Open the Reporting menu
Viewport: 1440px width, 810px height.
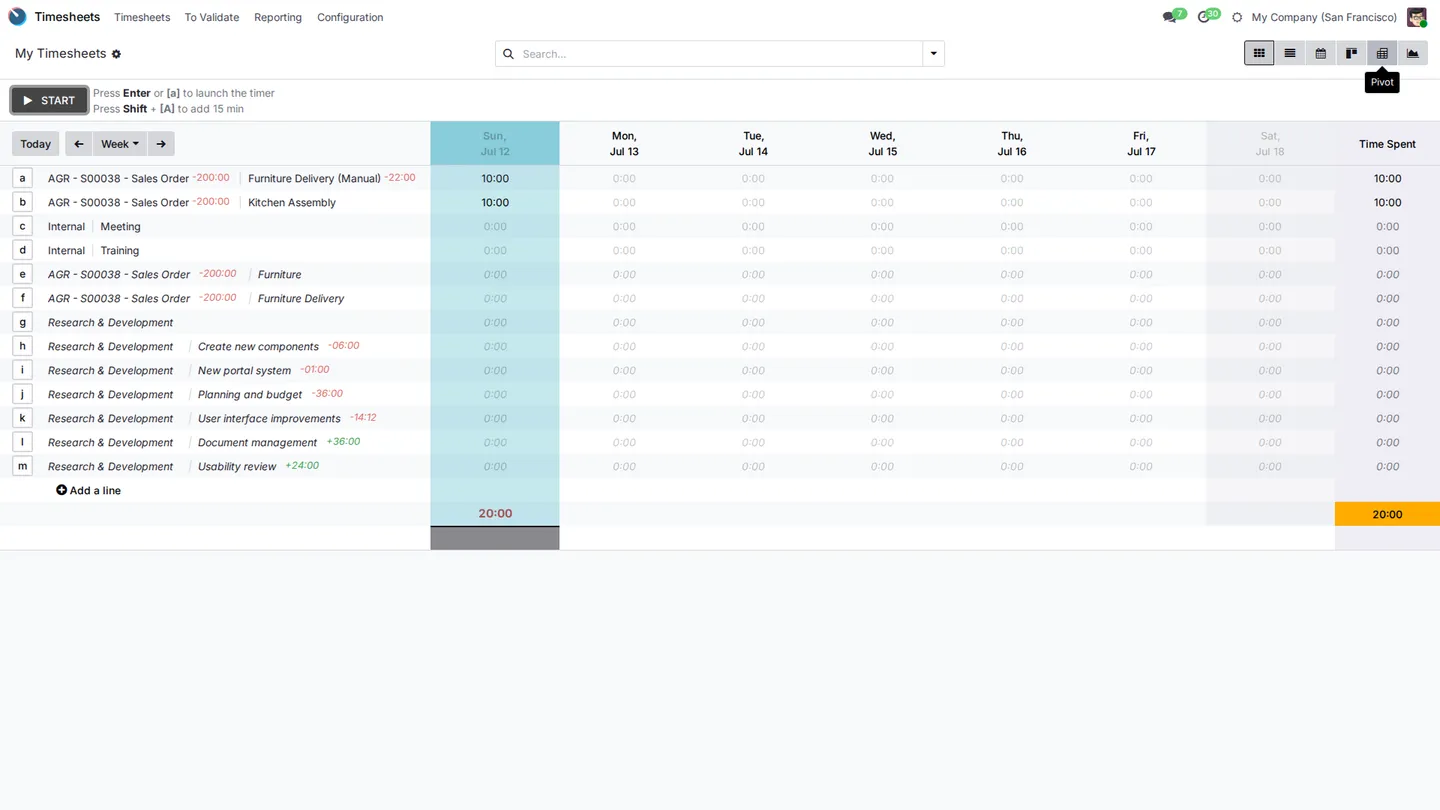278,17
